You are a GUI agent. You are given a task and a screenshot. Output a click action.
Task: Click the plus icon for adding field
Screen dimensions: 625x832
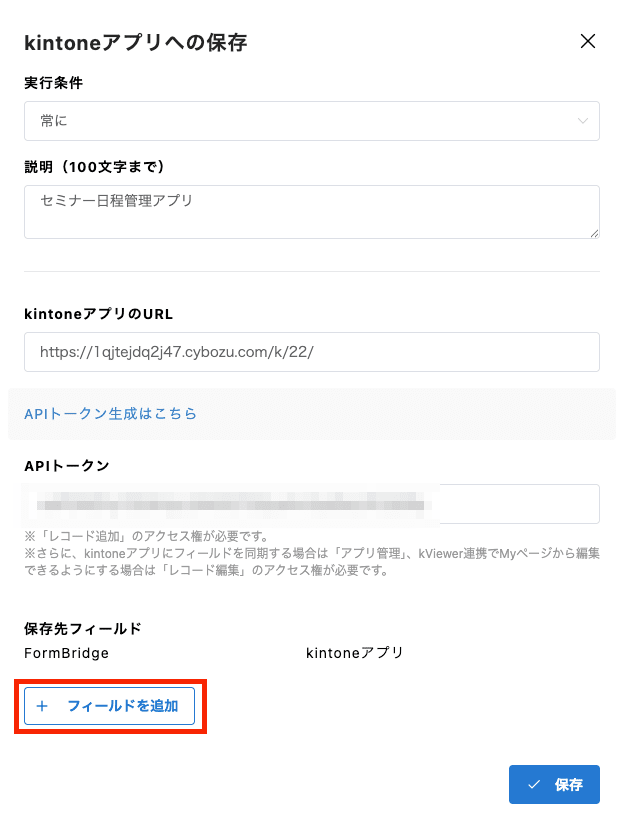tap(42, 706)
